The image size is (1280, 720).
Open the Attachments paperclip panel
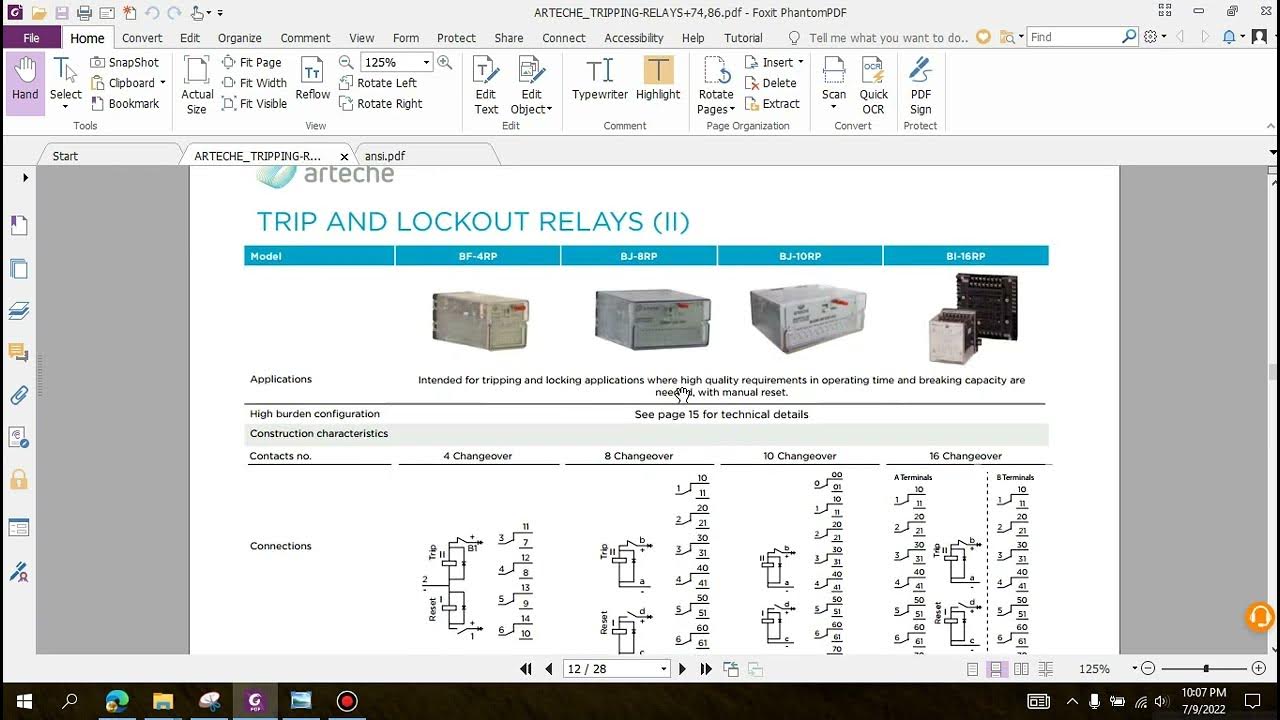(18, 395)
